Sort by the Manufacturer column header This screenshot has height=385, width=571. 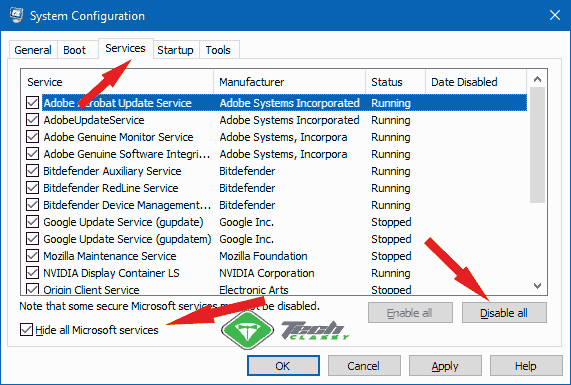[289, 82]
